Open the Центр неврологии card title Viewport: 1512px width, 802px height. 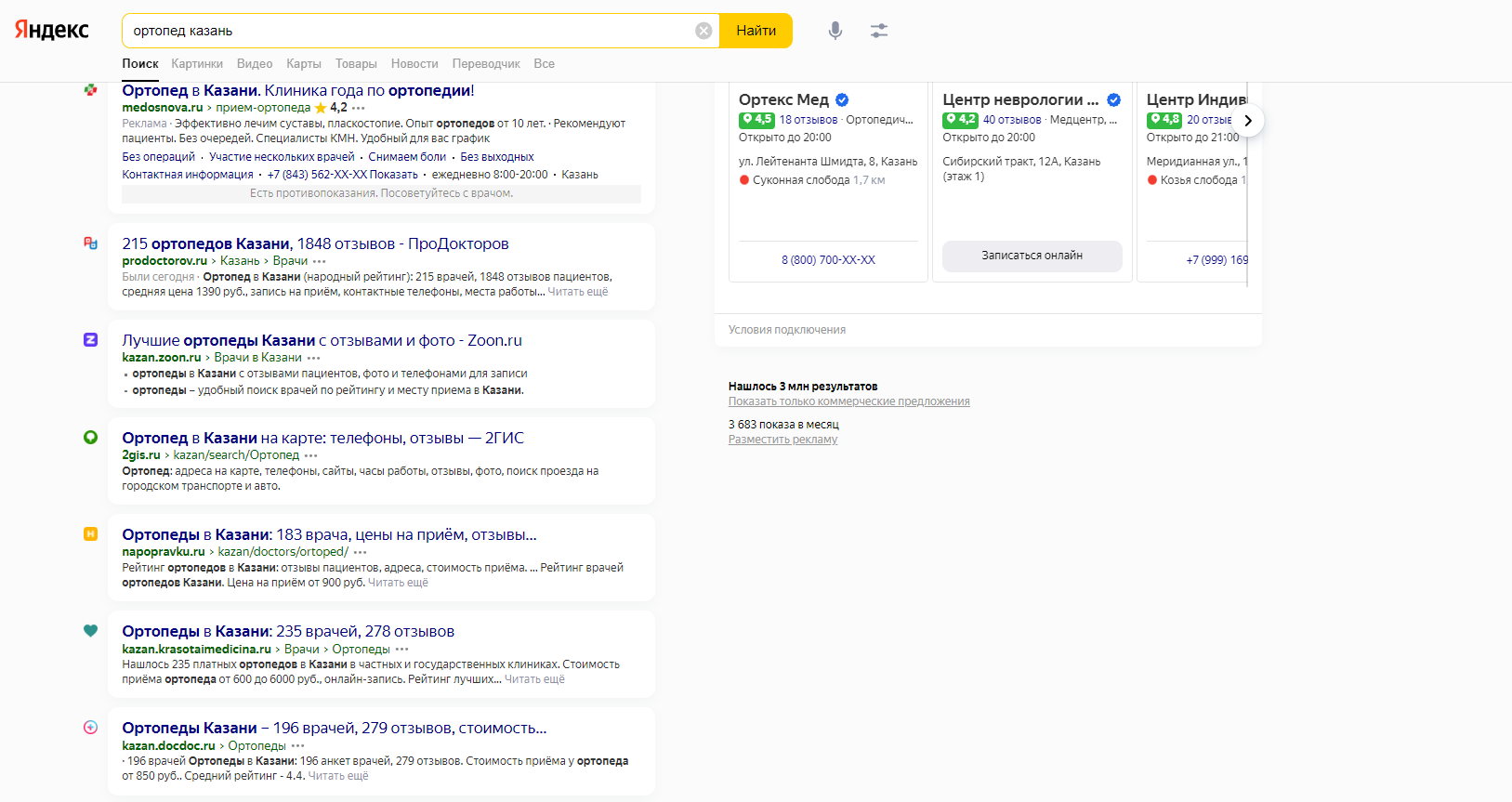tap(1020, 99)
